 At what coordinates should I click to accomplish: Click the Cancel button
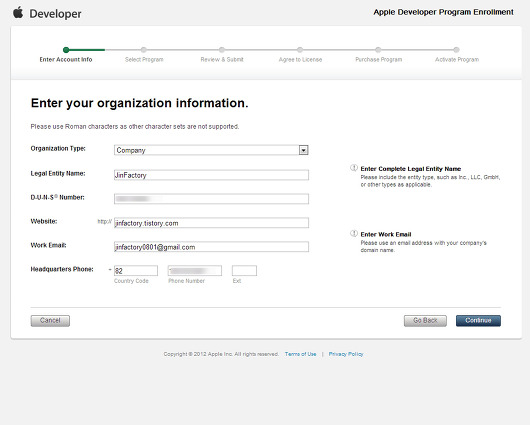(x=50, y=321)
